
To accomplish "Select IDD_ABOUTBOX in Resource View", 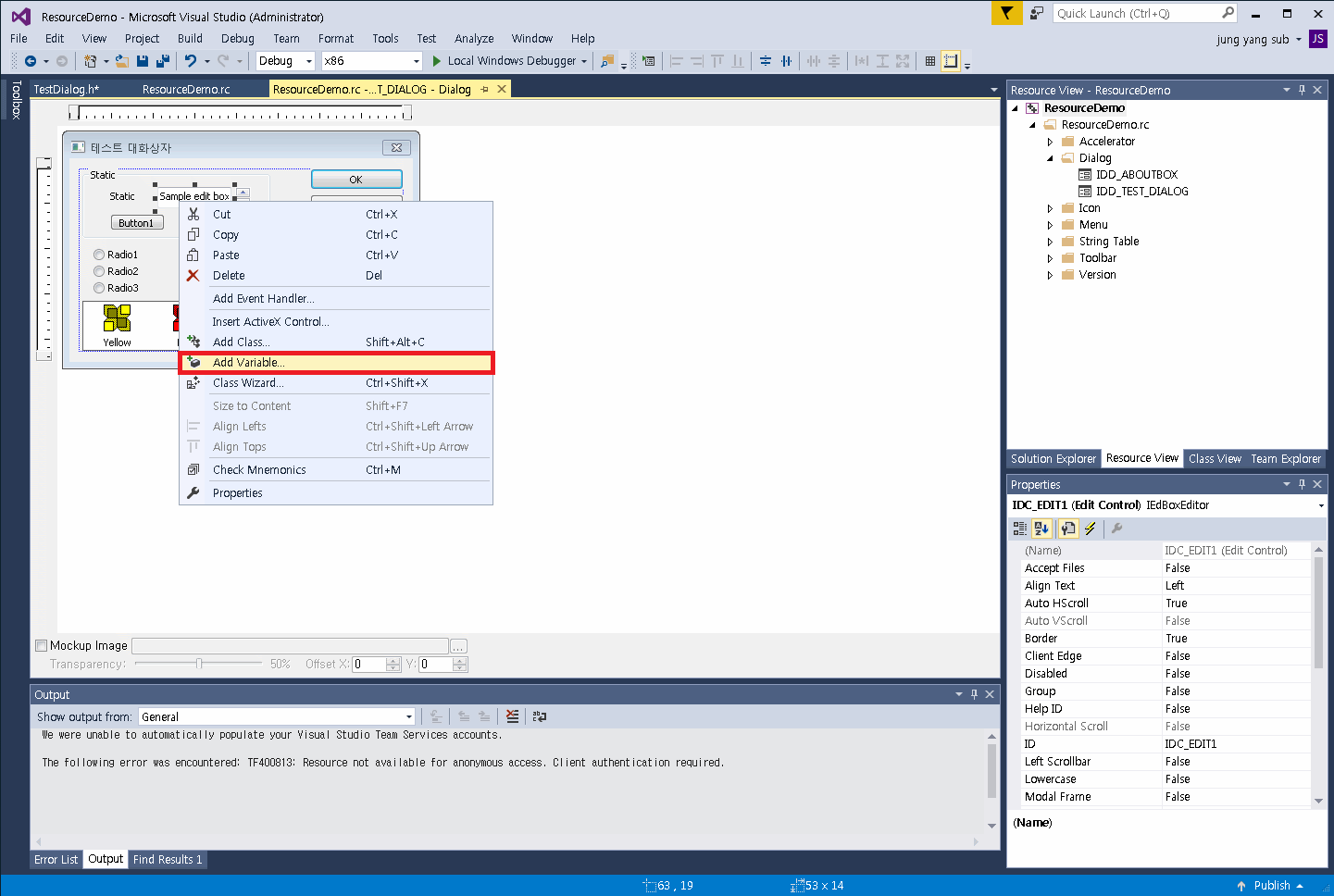I will pos(1136,175).
